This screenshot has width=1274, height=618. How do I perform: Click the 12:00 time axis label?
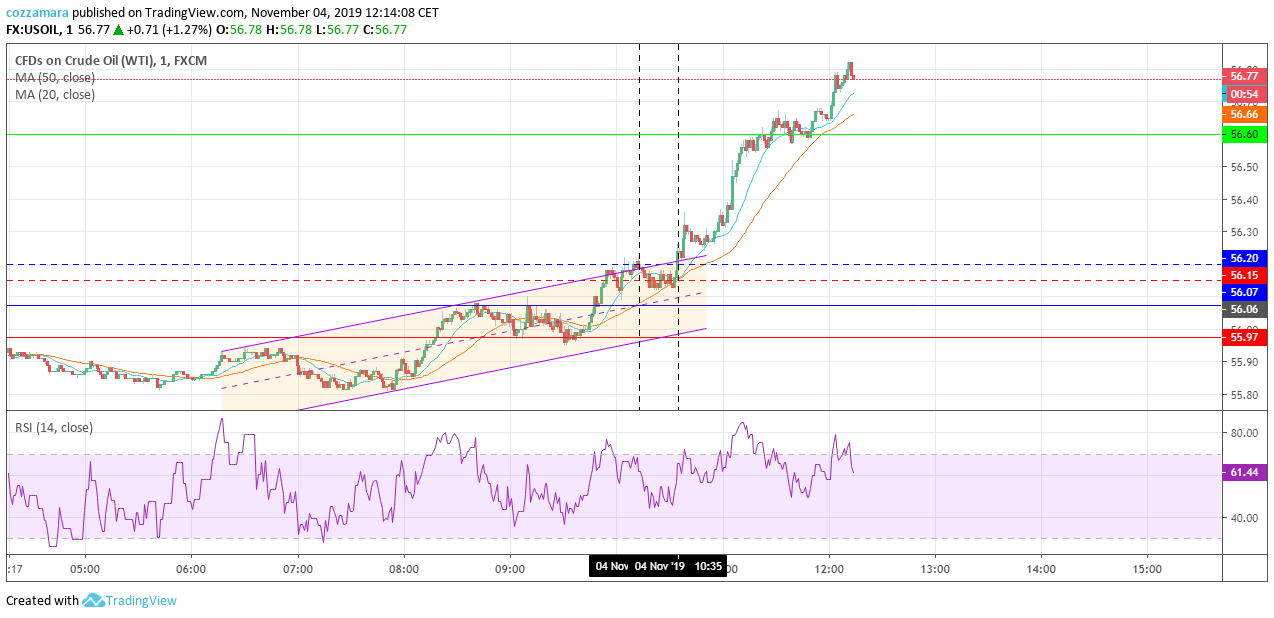click(x=829, y=569)
